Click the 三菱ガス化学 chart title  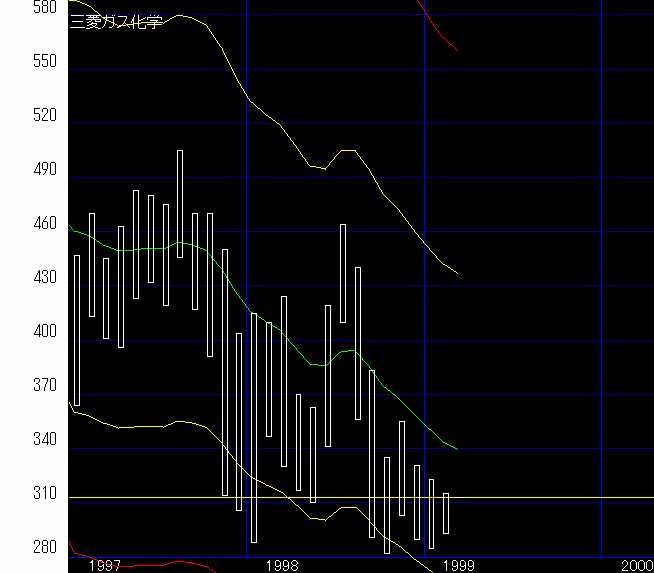point(116,21)
